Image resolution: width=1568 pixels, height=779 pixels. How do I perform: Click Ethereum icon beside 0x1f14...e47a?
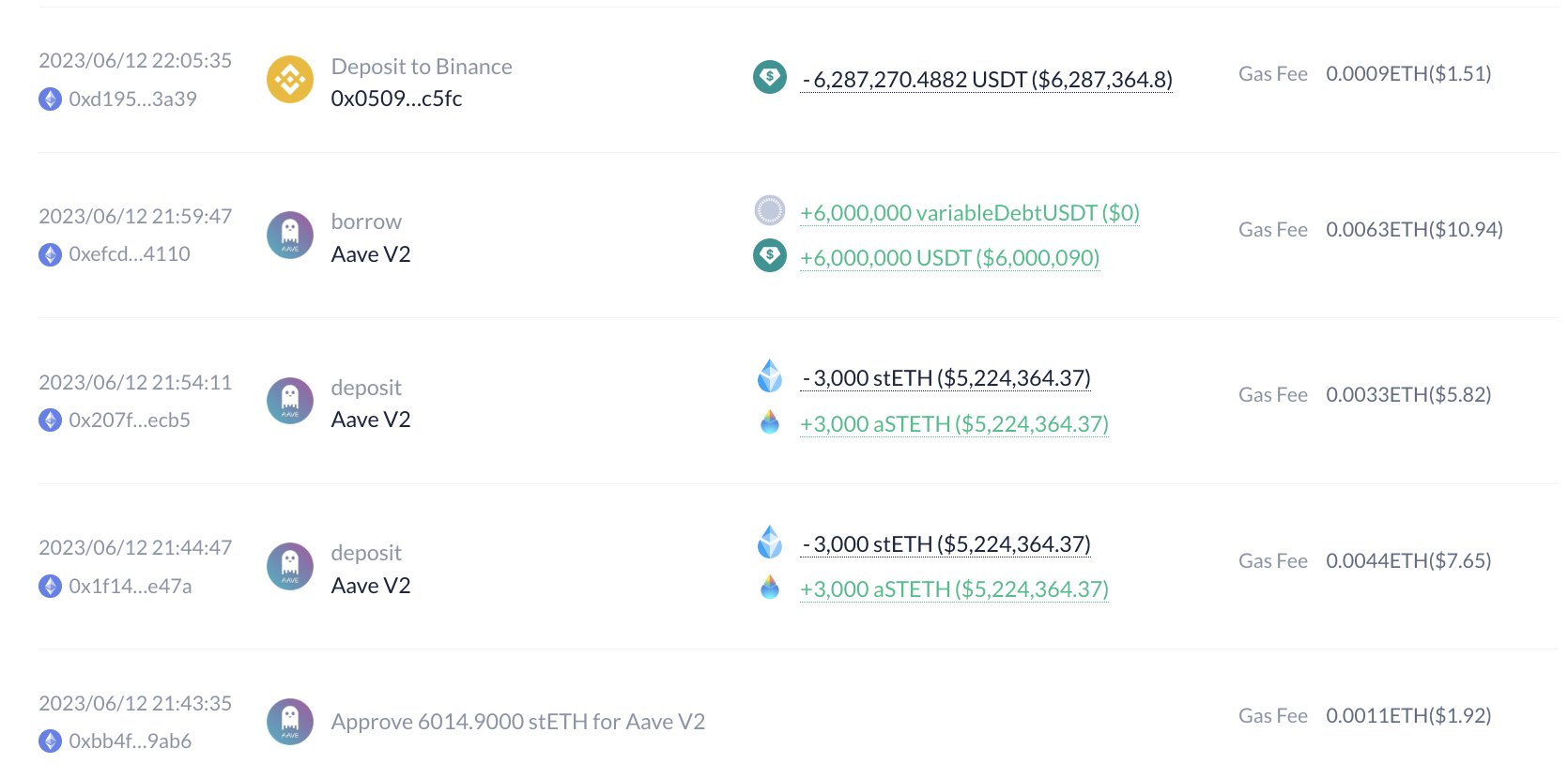(50, 587)
